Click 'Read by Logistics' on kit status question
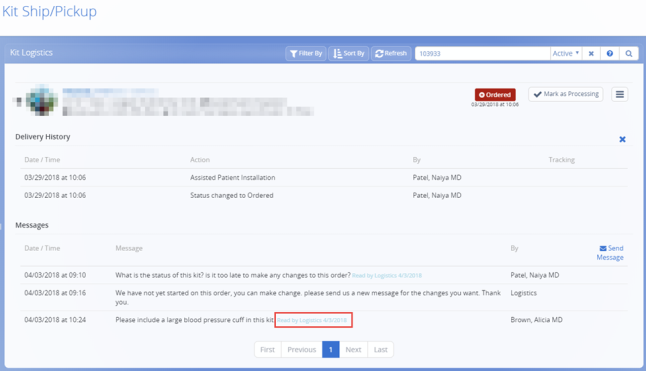 [387, 275]
